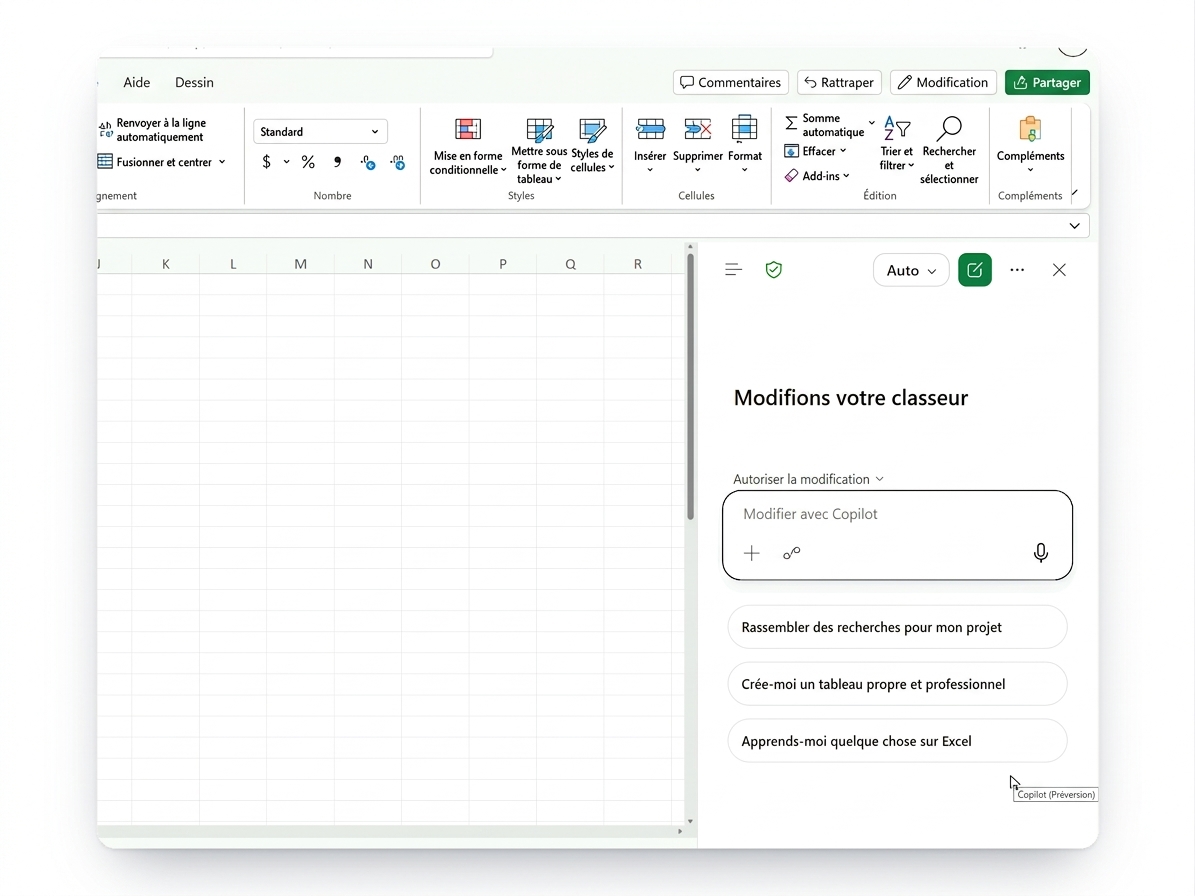Click the increase decimal icon

click(x=368, y=162)
